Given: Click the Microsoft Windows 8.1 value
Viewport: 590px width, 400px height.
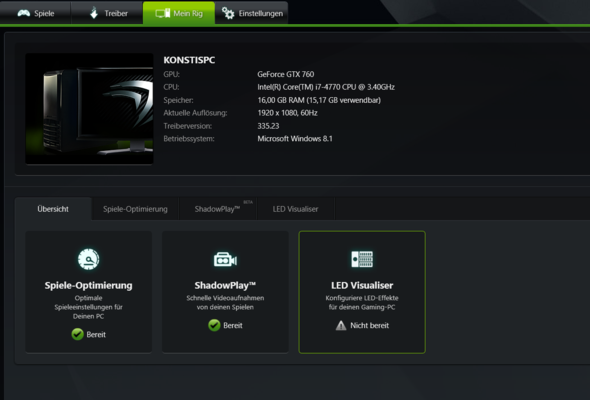Looking at the screenshot, I should pos(295,138).
